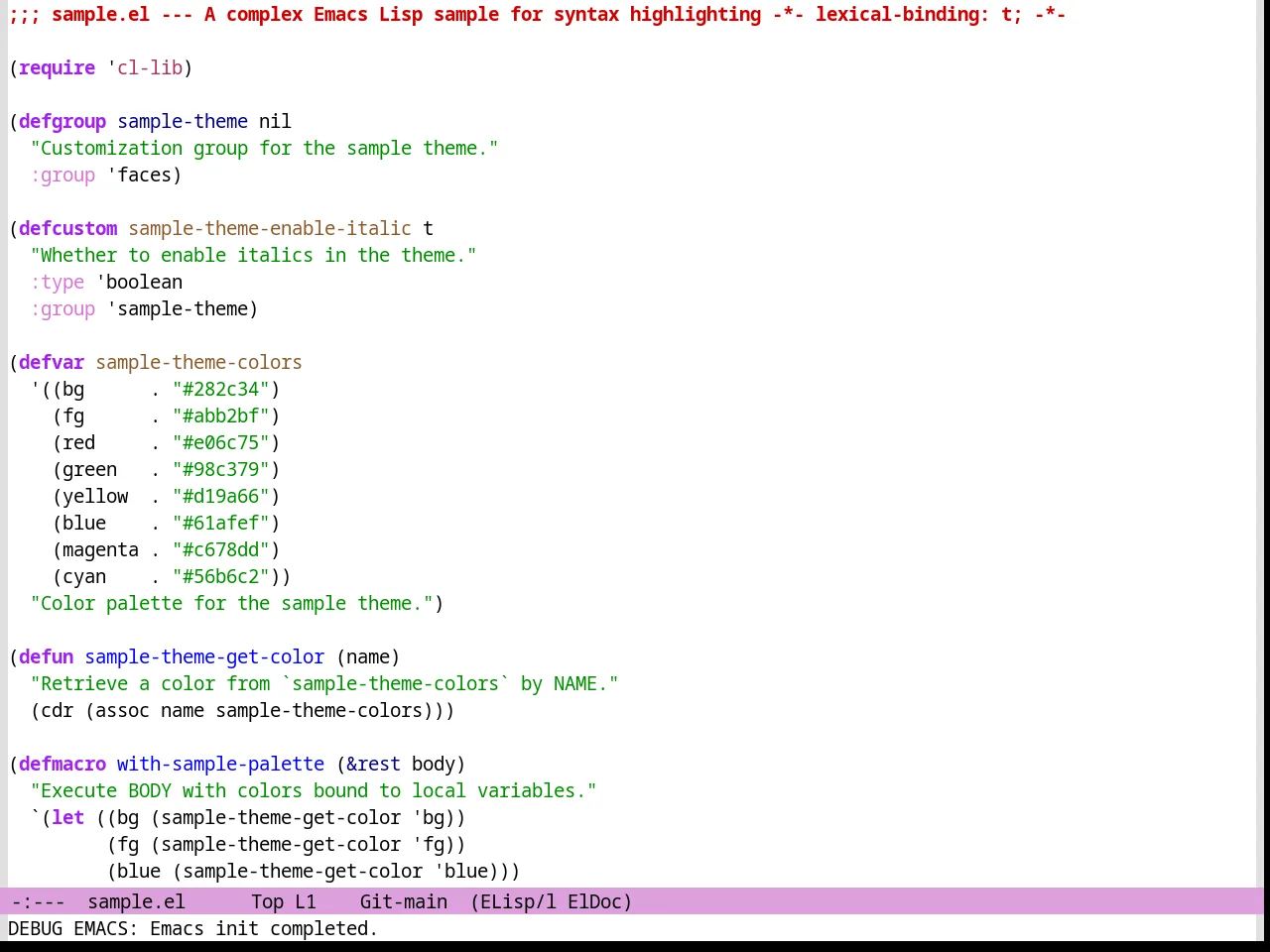Image resolution: width=1270 pixels, height=952 pixels.
Task: Click the 'yellow' key in color alist
Action: (95, 496)
